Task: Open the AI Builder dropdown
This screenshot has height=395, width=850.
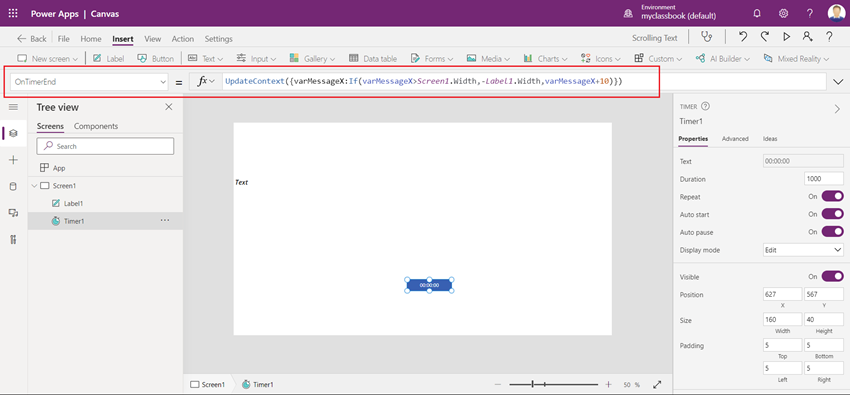Action: (724, 59)
